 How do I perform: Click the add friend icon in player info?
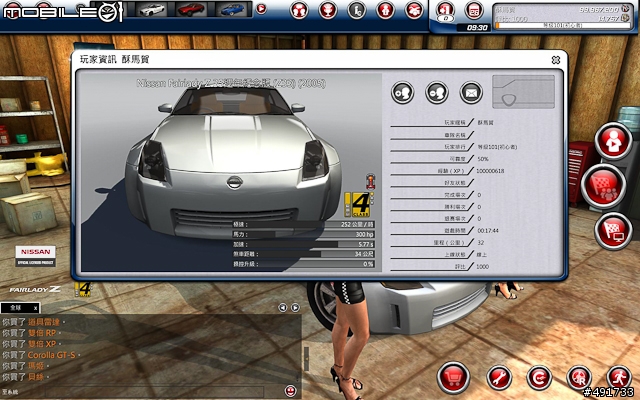(x=402, y=93)
